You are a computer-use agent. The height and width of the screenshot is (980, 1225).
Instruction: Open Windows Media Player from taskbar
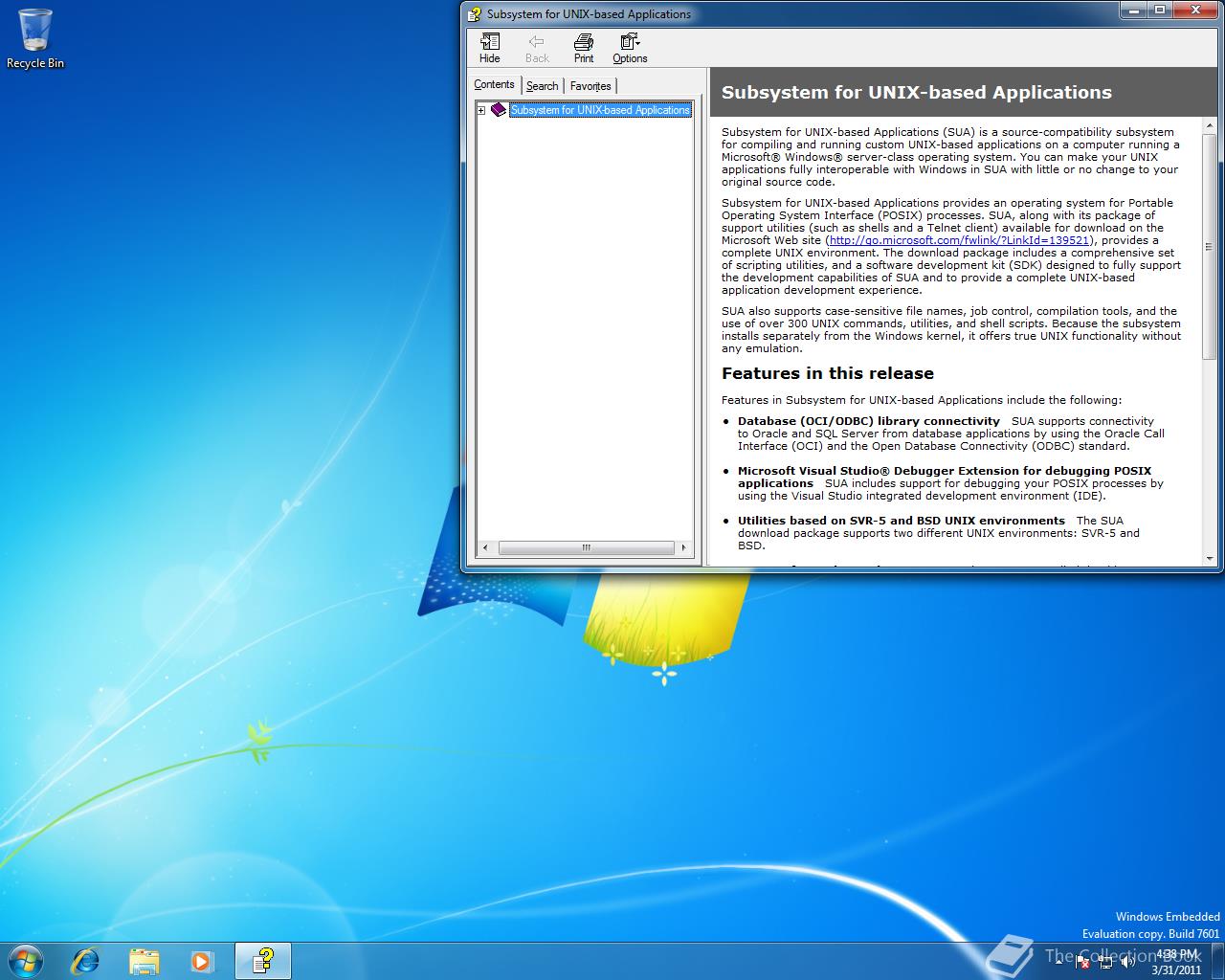[201, 961]
